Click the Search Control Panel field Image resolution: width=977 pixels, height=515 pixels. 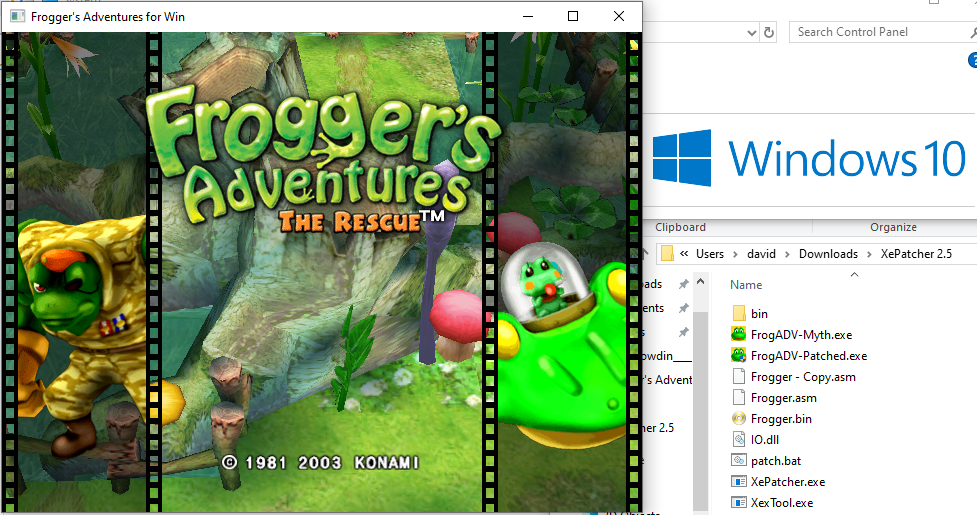click(x=882, y=32)
